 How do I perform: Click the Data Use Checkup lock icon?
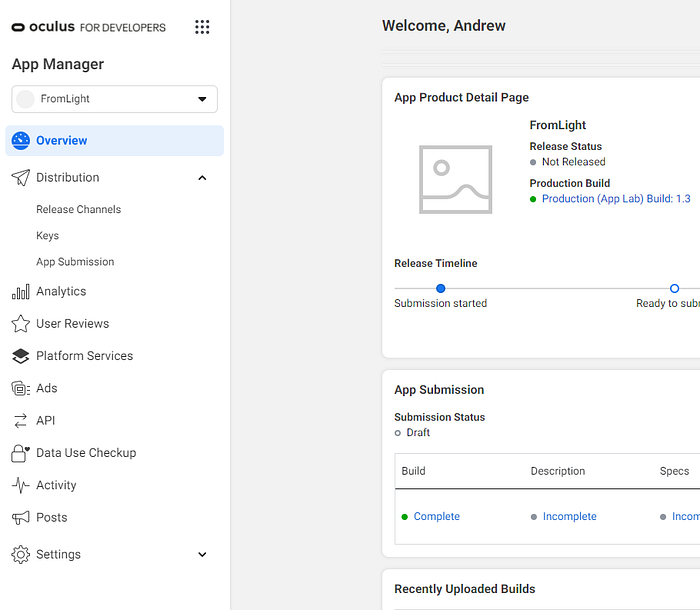tap(20, 453)
